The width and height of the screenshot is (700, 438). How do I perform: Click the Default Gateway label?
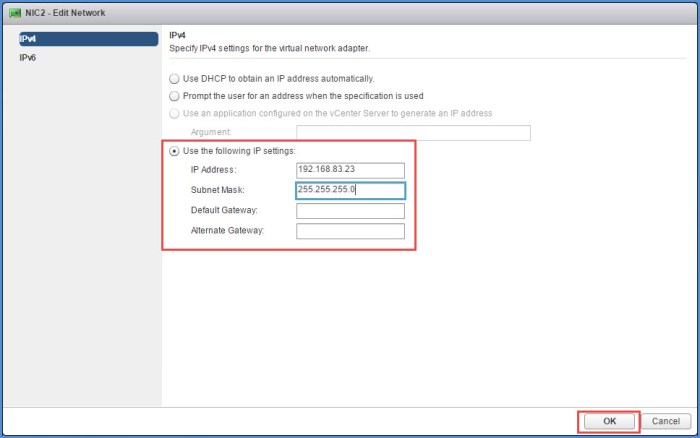tap(224, 210)
